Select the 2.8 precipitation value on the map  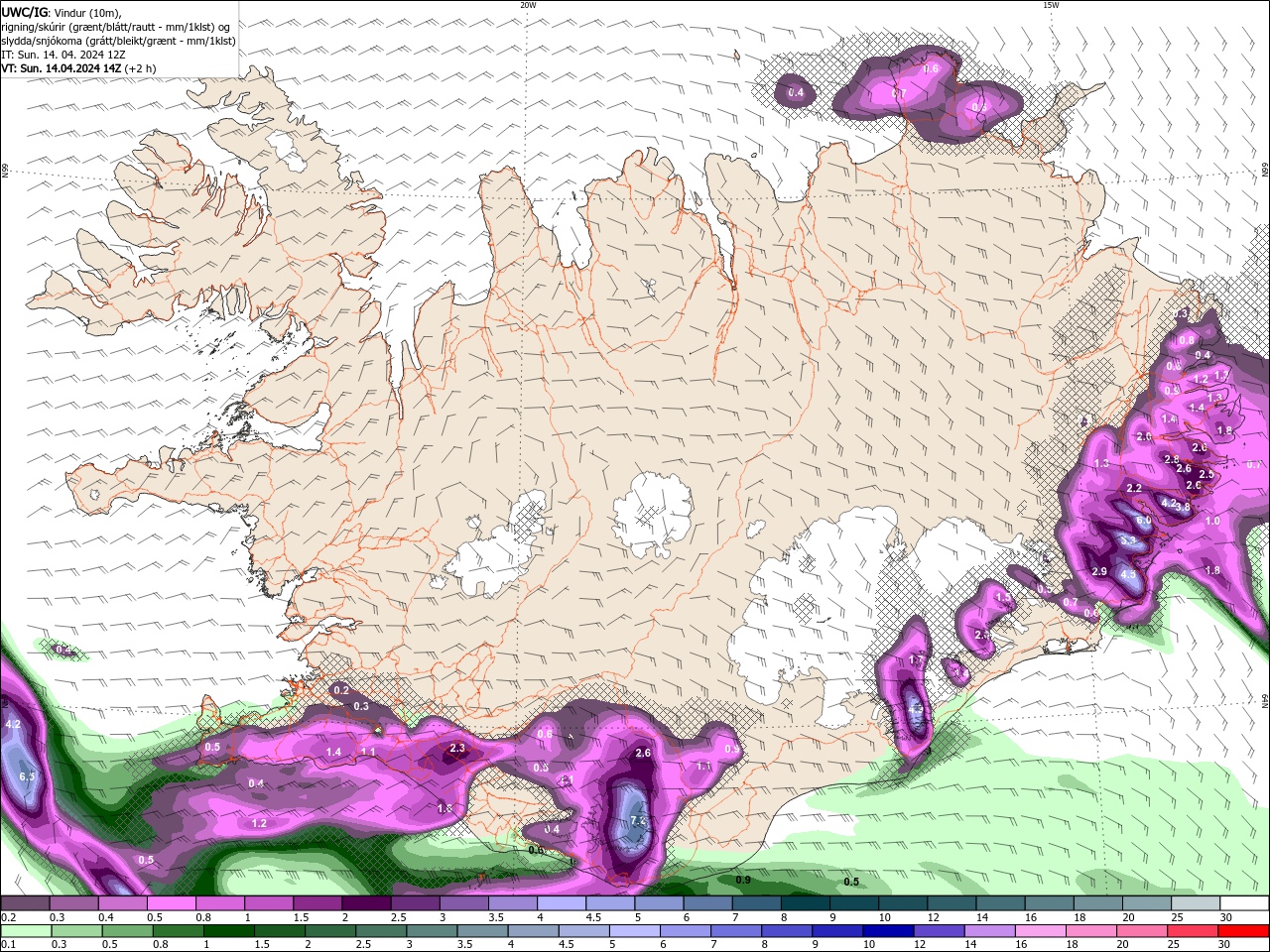tap(1172, 459)
